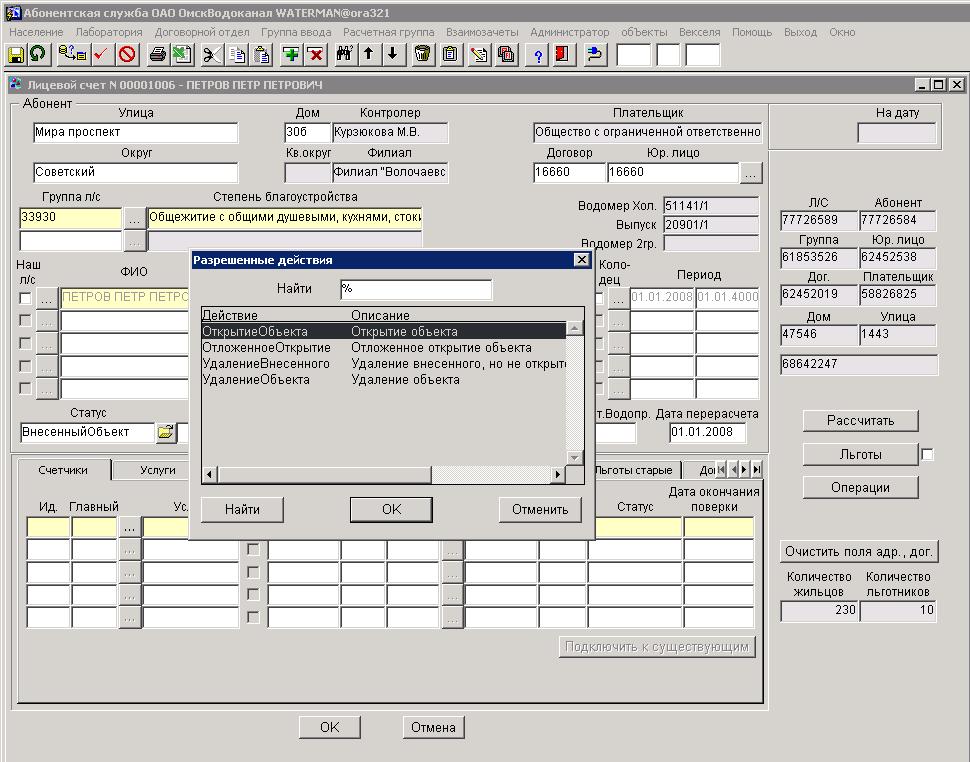
Task: Click the green refresh arrow toolbar icon
Action: click(38, 54)
